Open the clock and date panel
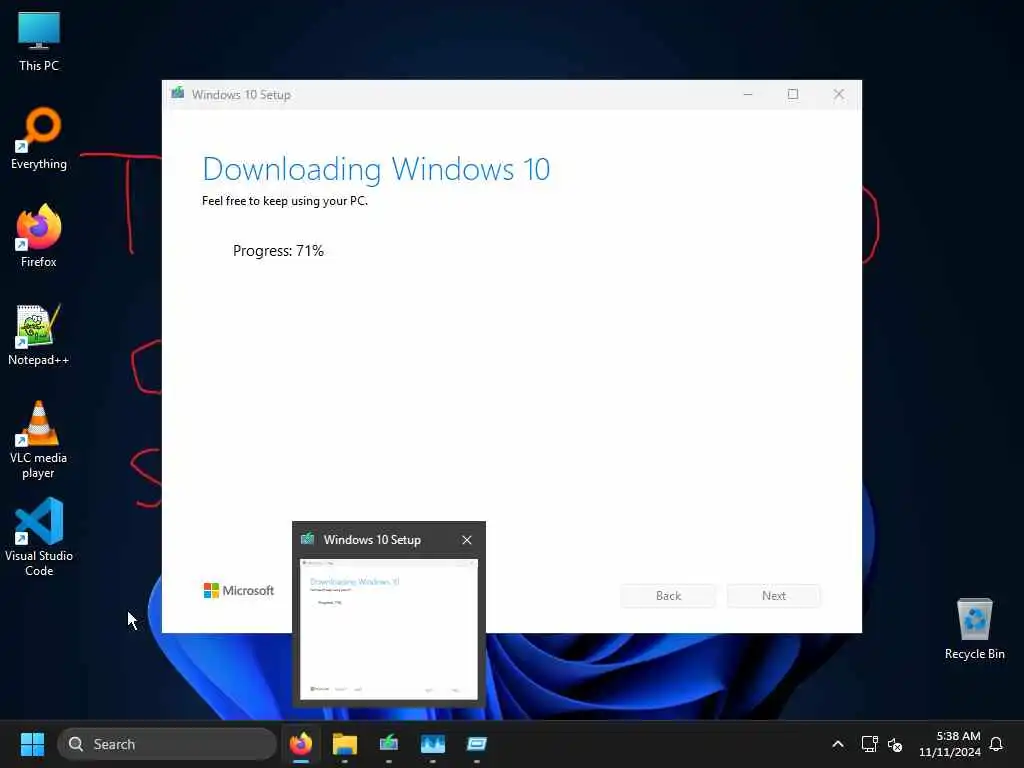Screen dimensions: 1024x768 (950, 744)
